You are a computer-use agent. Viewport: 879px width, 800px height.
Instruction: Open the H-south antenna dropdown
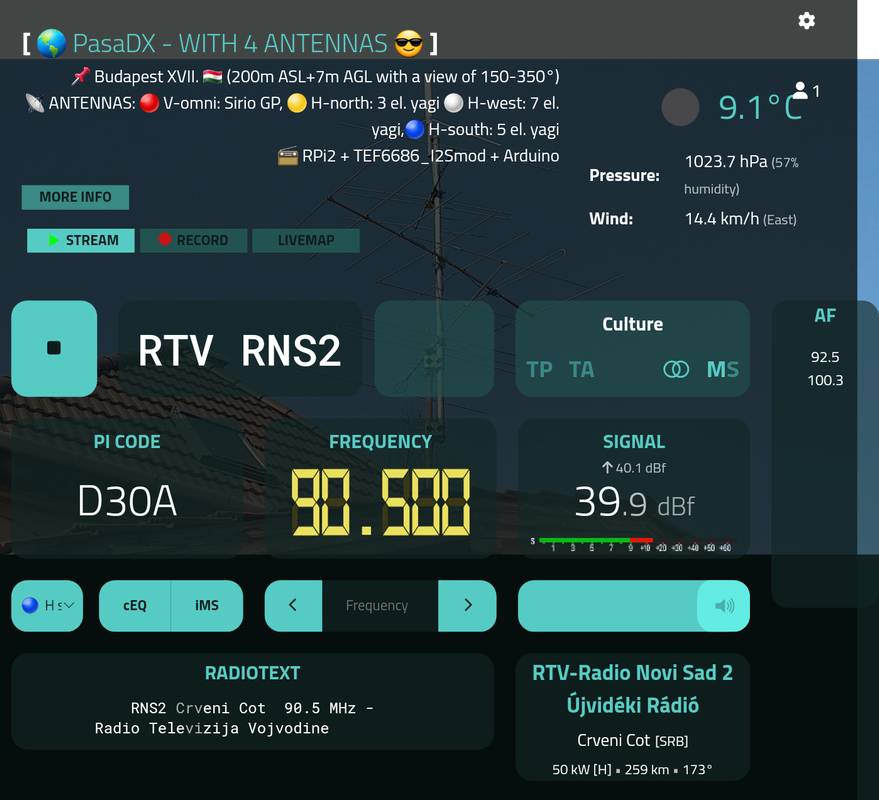(47, 605)
